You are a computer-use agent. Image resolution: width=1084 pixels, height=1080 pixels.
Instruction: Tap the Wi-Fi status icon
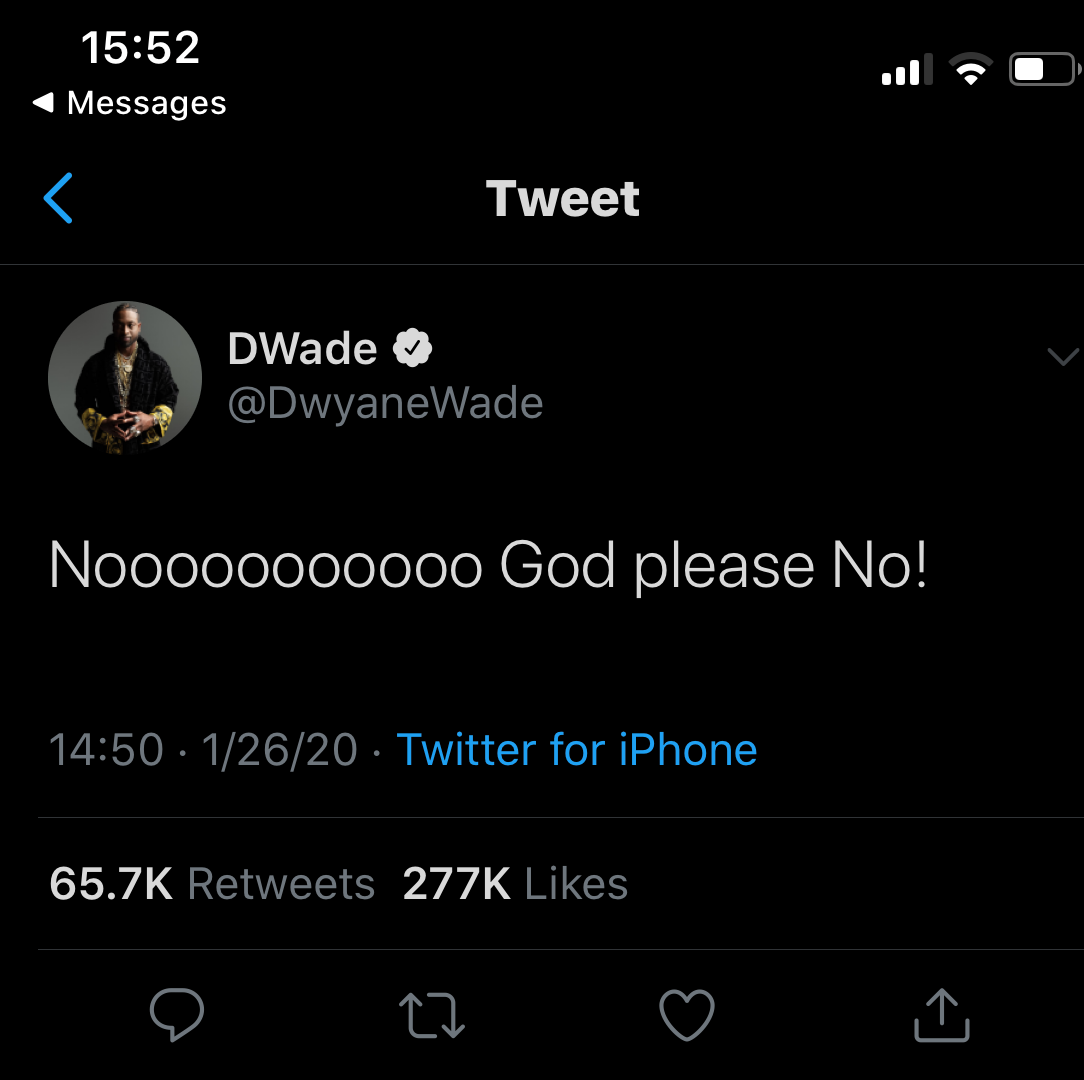[969, 71]
